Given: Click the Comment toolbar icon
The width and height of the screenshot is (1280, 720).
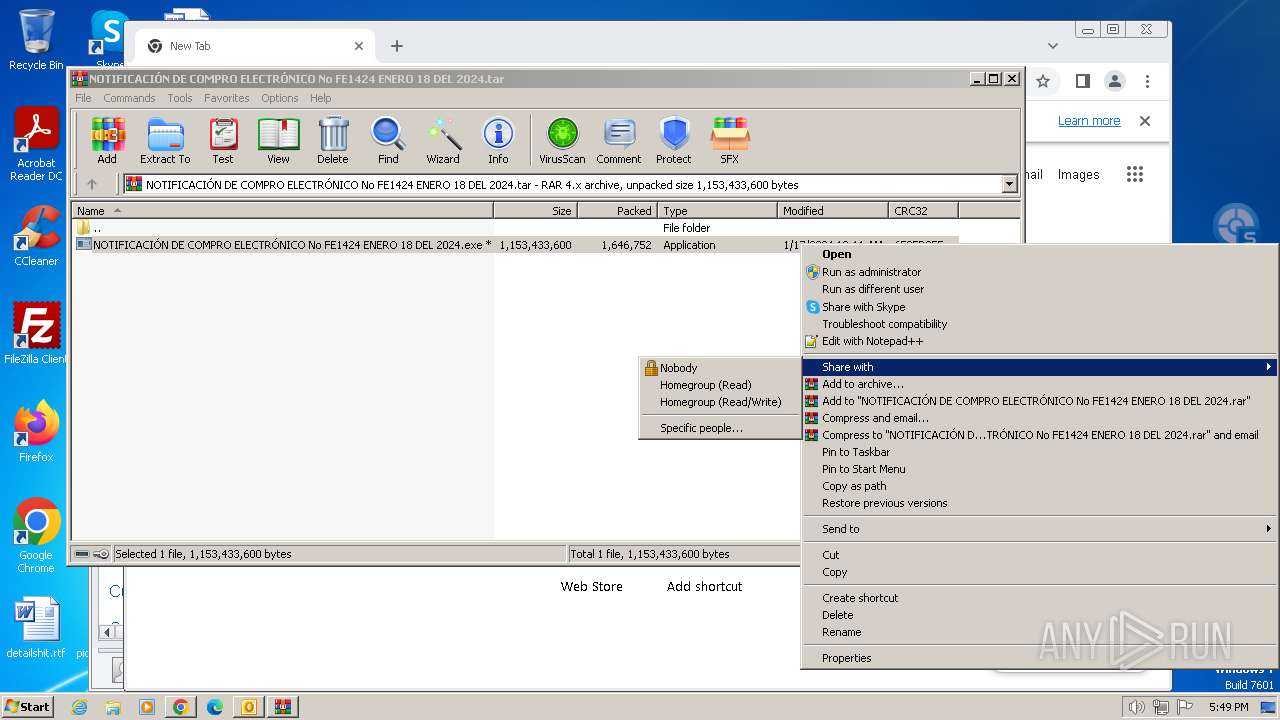Looking at the screenshot, I should click(x=619, y=140).
